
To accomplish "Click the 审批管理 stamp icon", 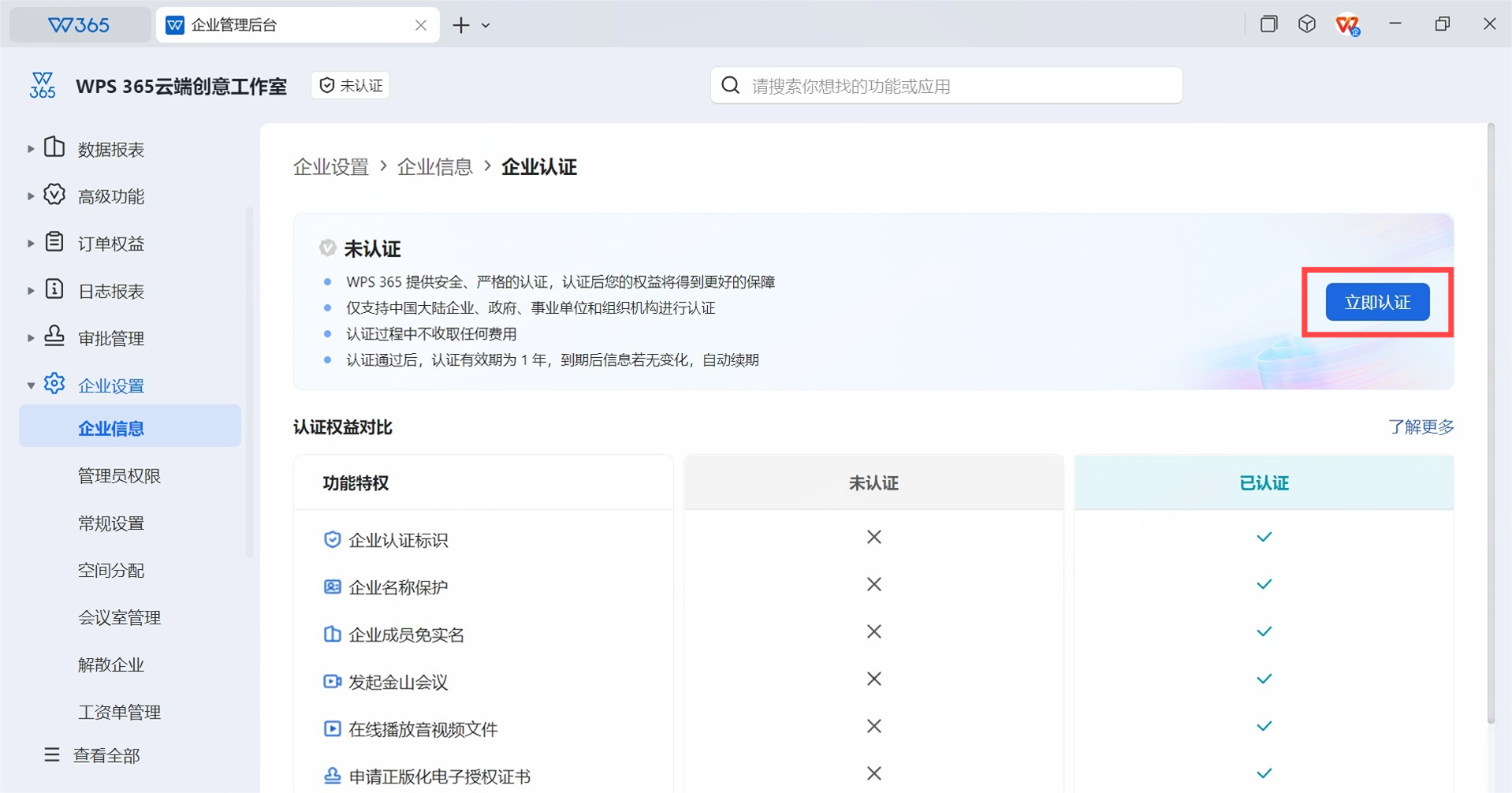I will (54, 337).
